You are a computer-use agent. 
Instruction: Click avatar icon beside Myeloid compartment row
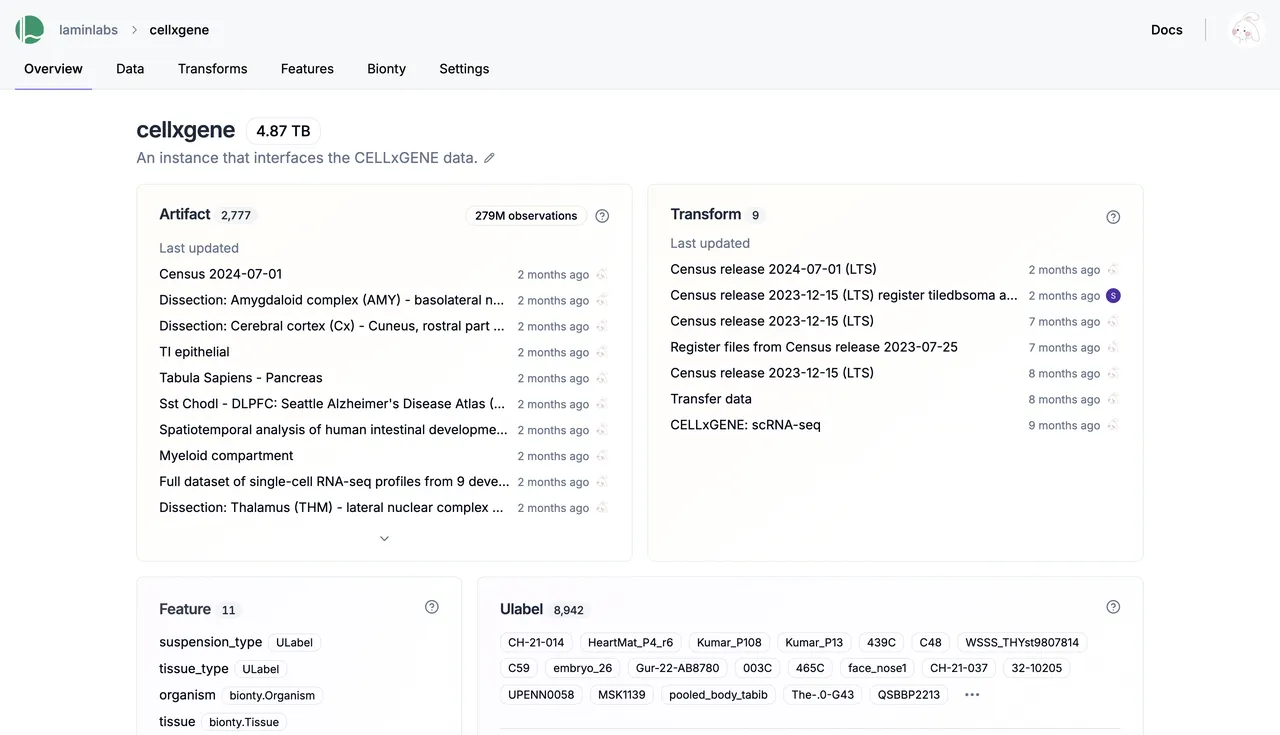(x=602, y=456)
